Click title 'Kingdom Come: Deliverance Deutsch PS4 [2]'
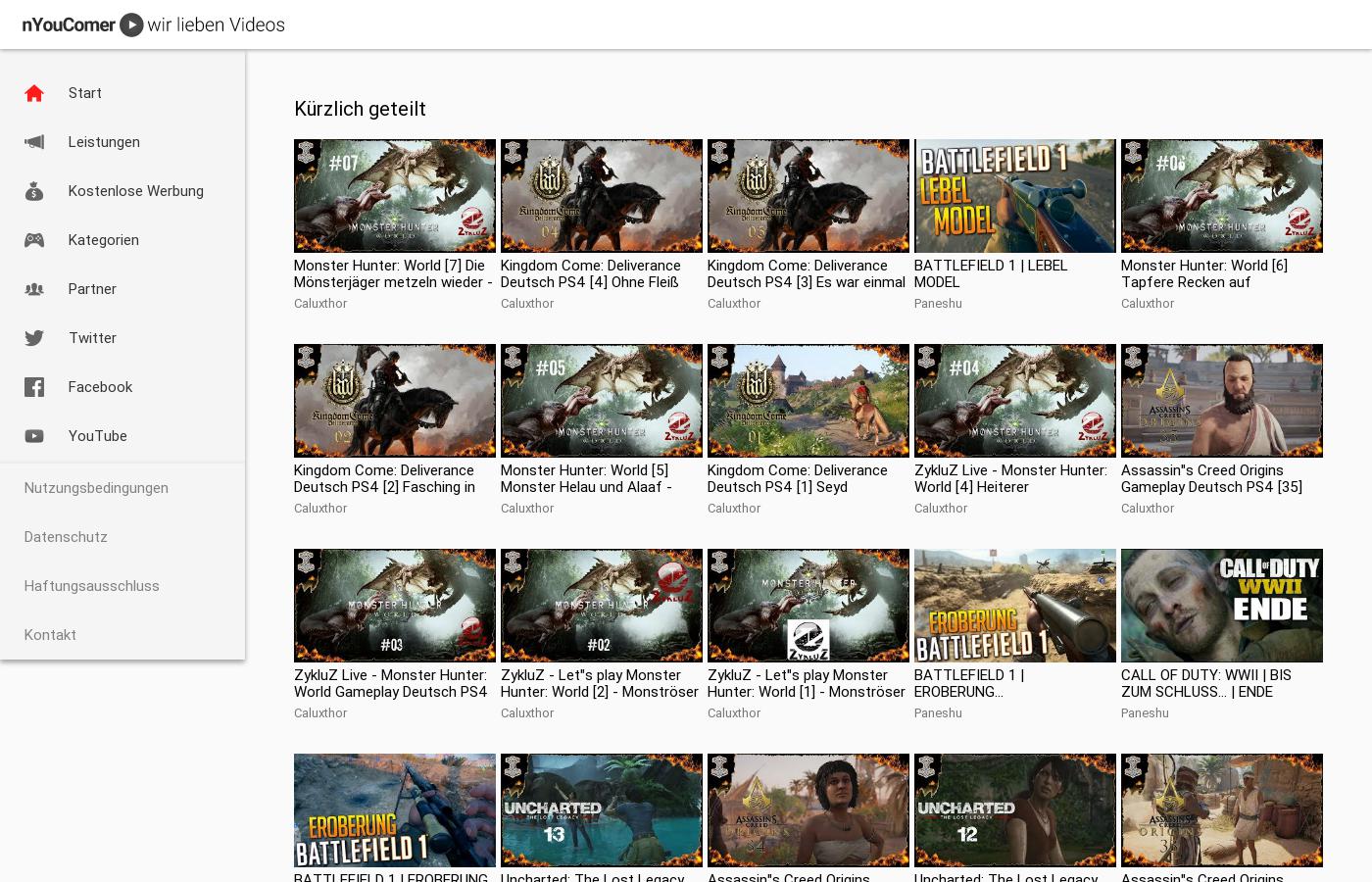Viewport: 1372px width, 882px height. tap(384, 478)
